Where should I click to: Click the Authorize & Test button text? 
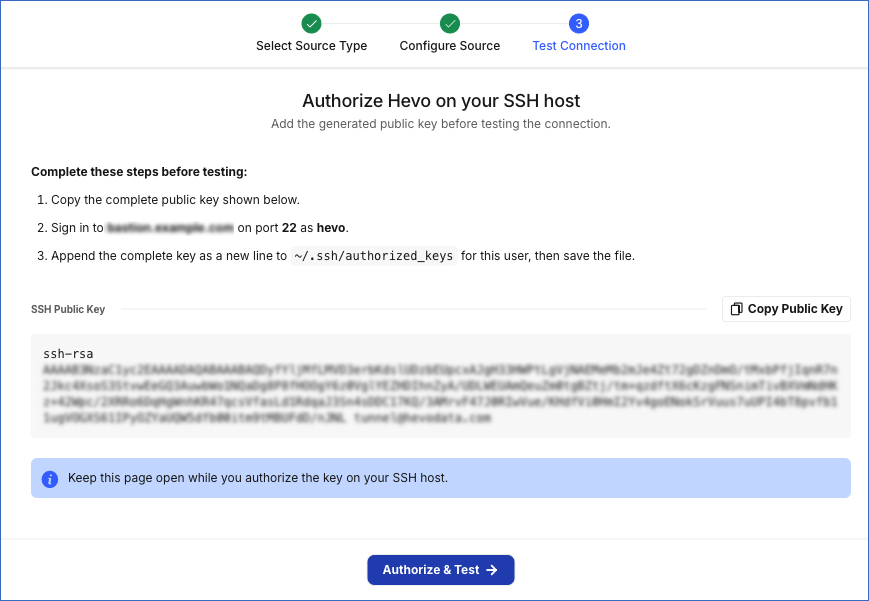point(431,570)
